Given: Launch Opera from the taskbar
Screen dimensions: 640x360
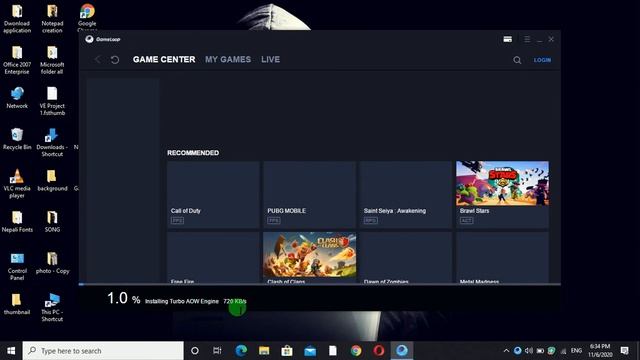Looking at the screenshot, I should (x=379, y=351).
